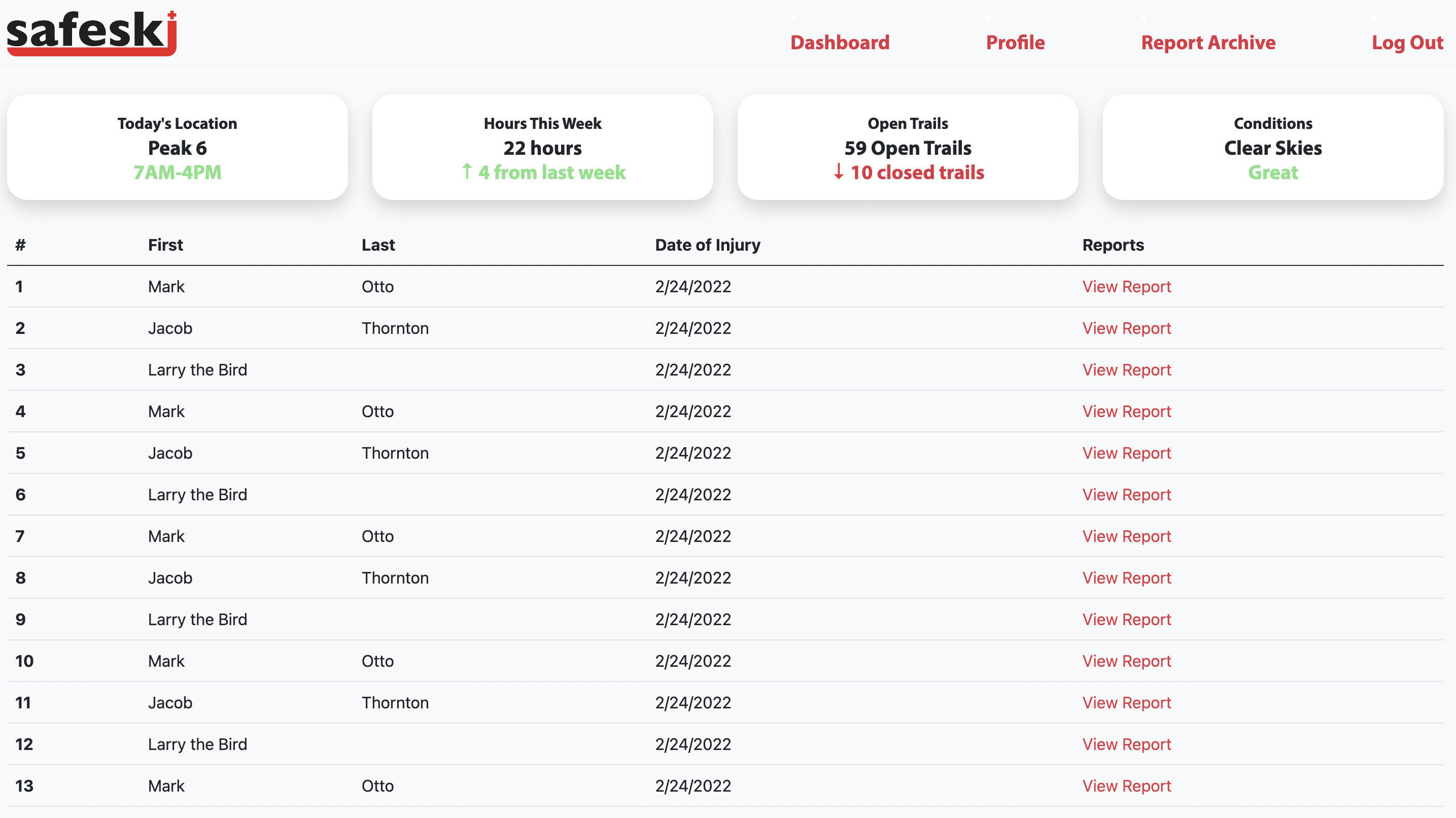Select the Conditions Clear Skies card

tap(1272, 147)
